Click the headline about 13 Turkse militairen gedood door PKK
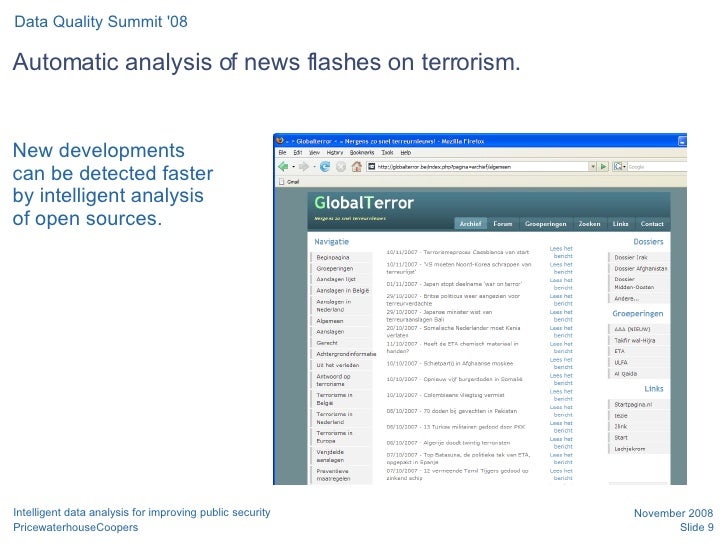Viewport: 728px width, 546px height. (455, 427)
